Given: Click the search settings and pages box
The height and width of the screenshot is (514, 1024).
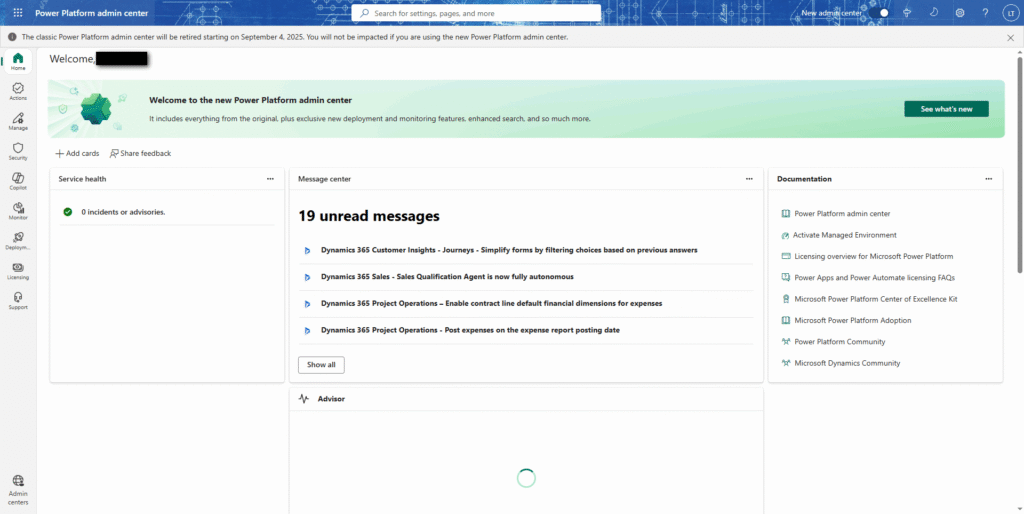Looking at the screenshot, I should [x=476, y=13].
